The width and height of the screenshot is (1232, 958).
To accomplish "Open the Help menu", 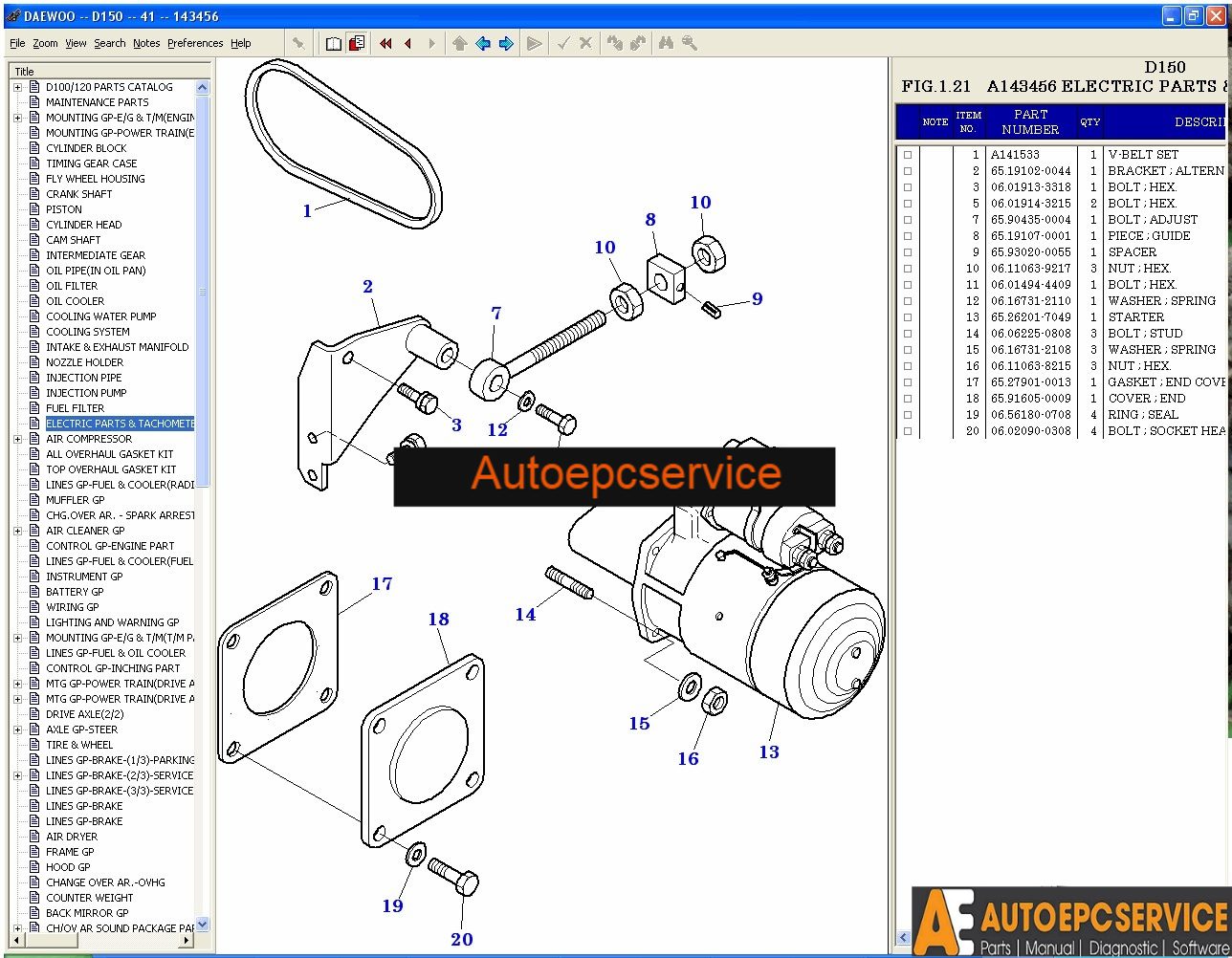I will [241, 43].
